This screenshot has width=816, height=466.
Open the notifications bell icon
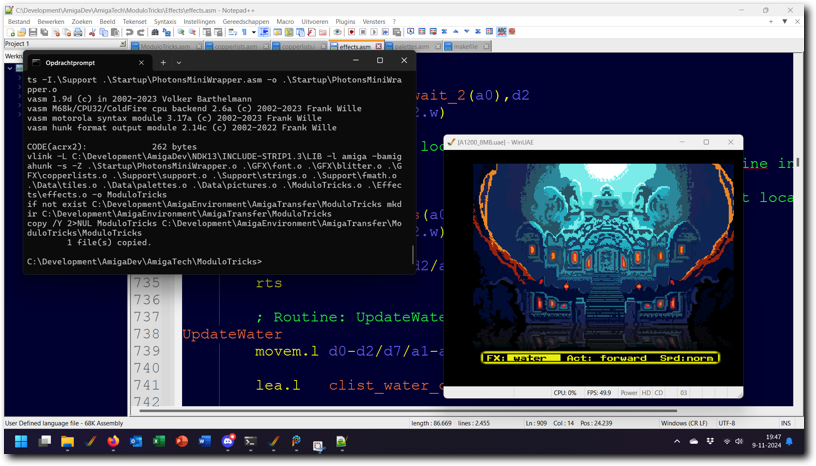tap(789, 442)
